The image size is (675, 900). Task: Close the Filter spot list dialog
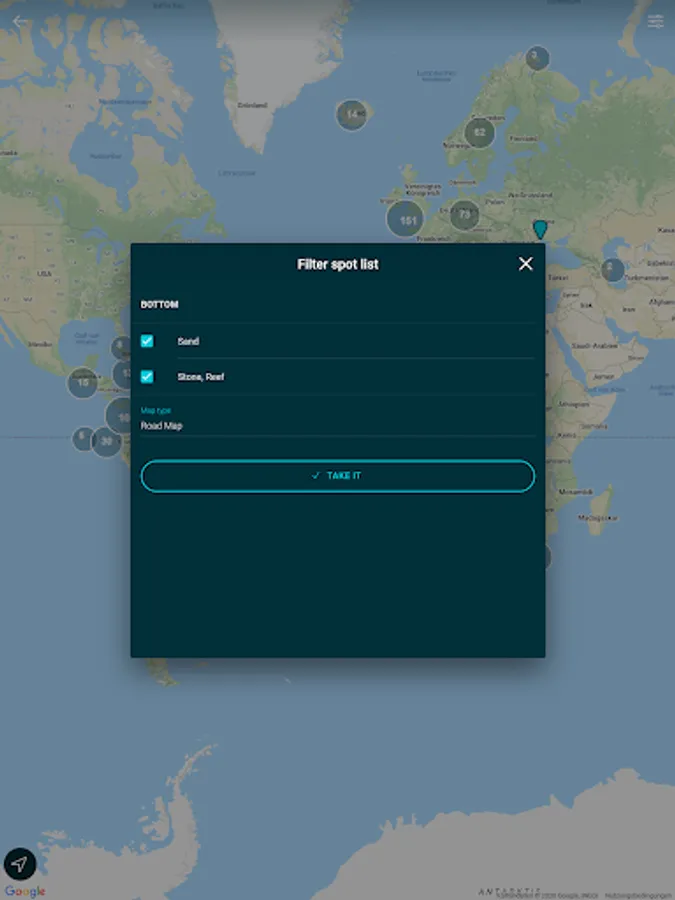pos(525,263)
